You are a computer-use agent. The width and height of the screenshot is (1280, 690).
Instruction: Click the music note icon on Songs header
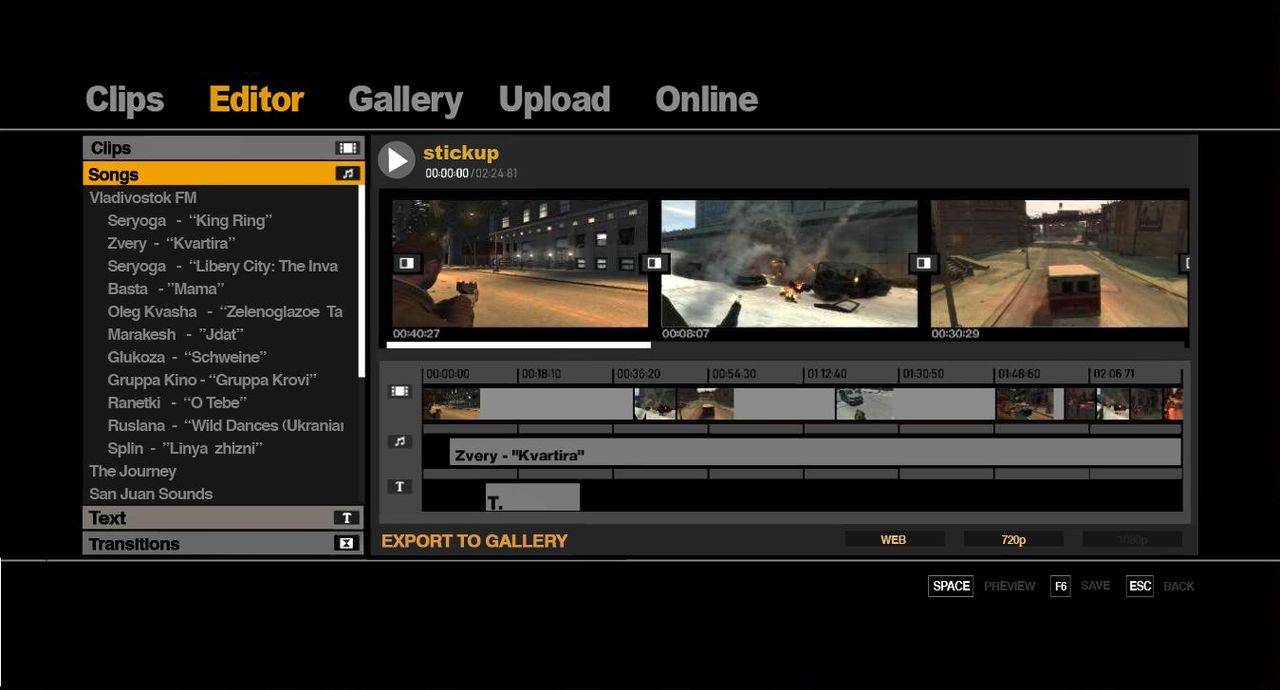346,174
